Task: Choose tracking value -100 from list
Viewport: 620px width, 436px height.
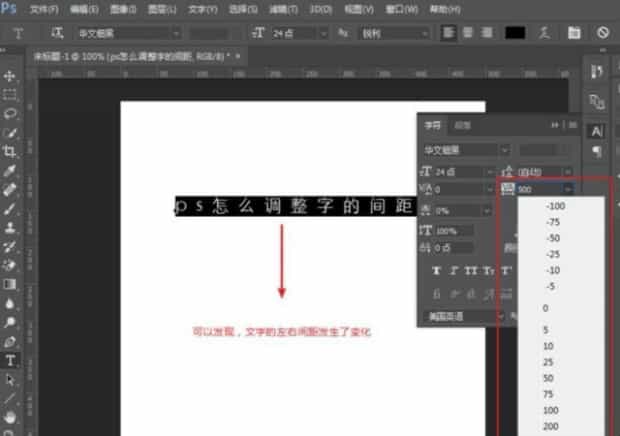Action: click(553, 206)
